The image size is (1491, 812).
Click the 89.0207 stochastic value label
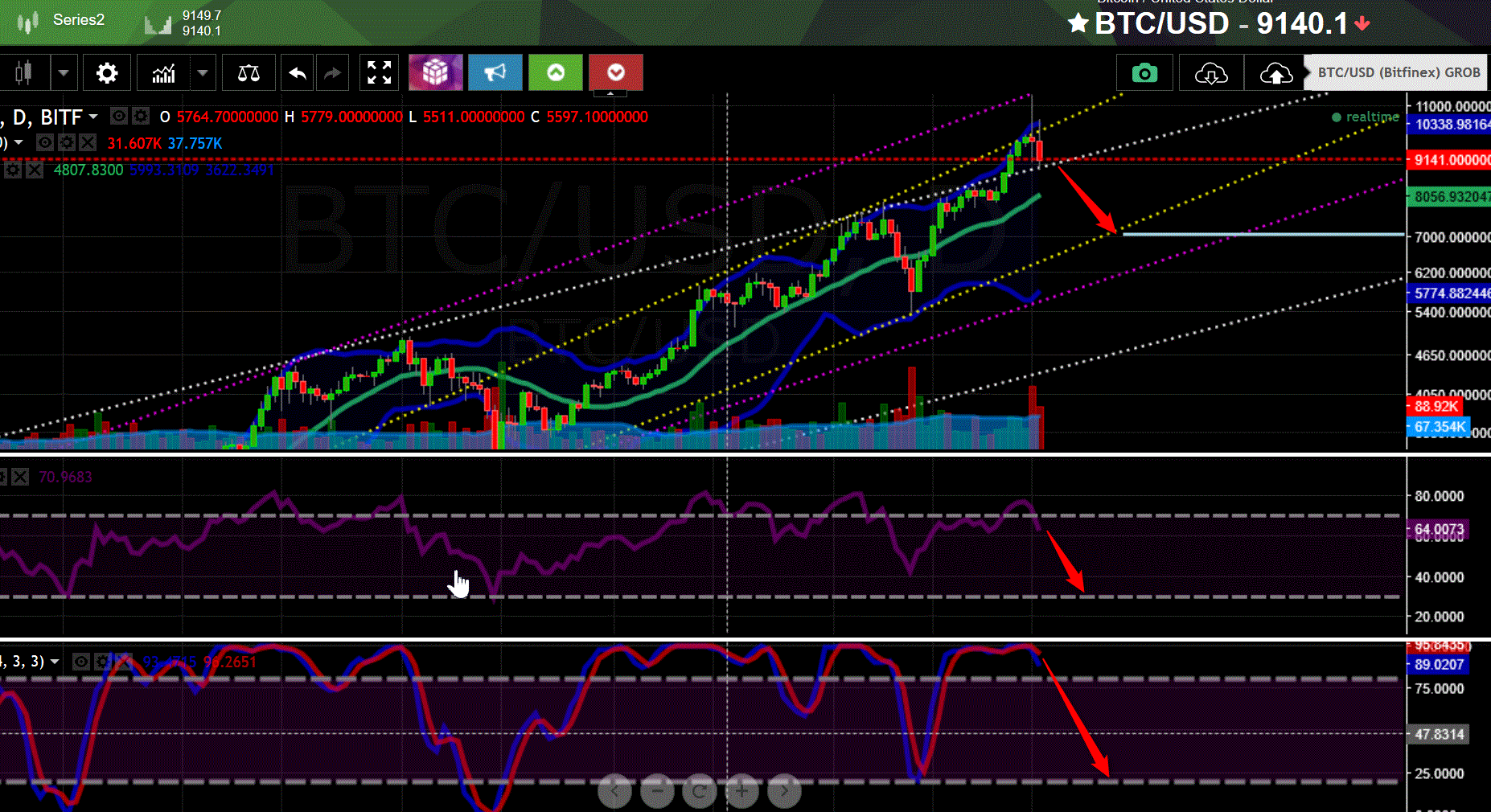point(1438,665)
